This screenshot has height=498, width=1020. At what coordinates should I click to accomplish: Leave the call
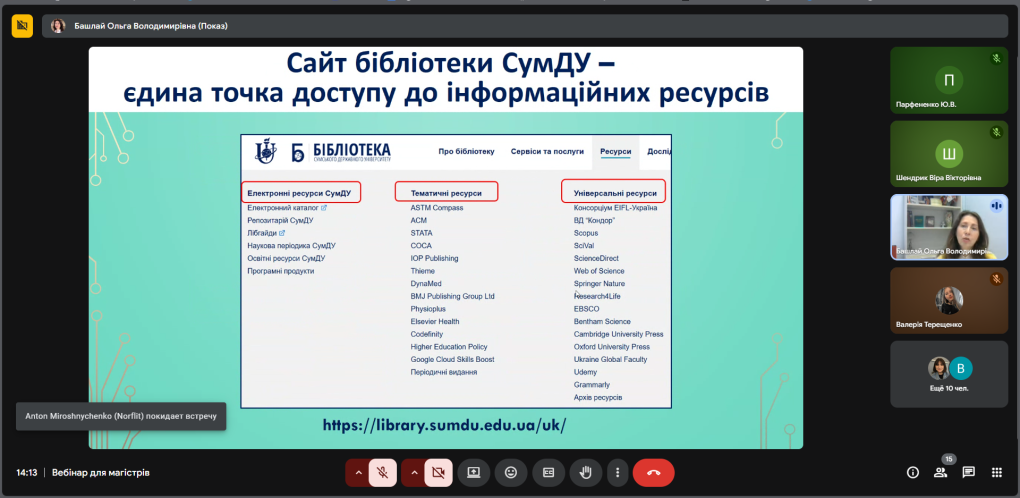pyautogui.click(x=653, y=472)
